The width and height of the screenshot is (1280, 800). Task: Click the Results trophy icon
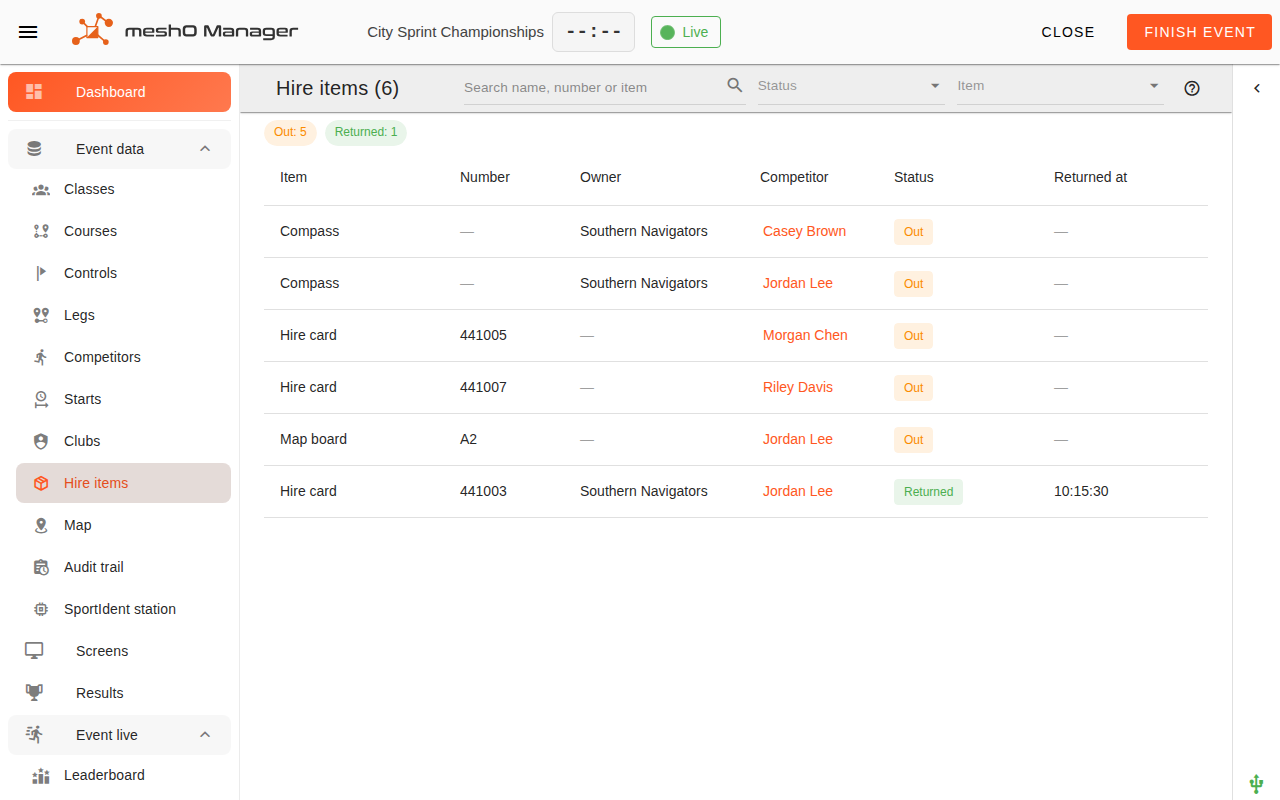[x=35, y=692]
